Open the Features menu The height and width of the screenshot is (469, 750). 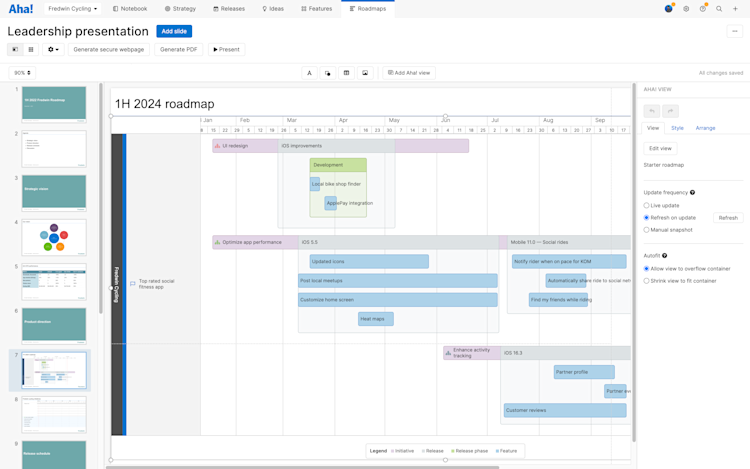[317, 9]
